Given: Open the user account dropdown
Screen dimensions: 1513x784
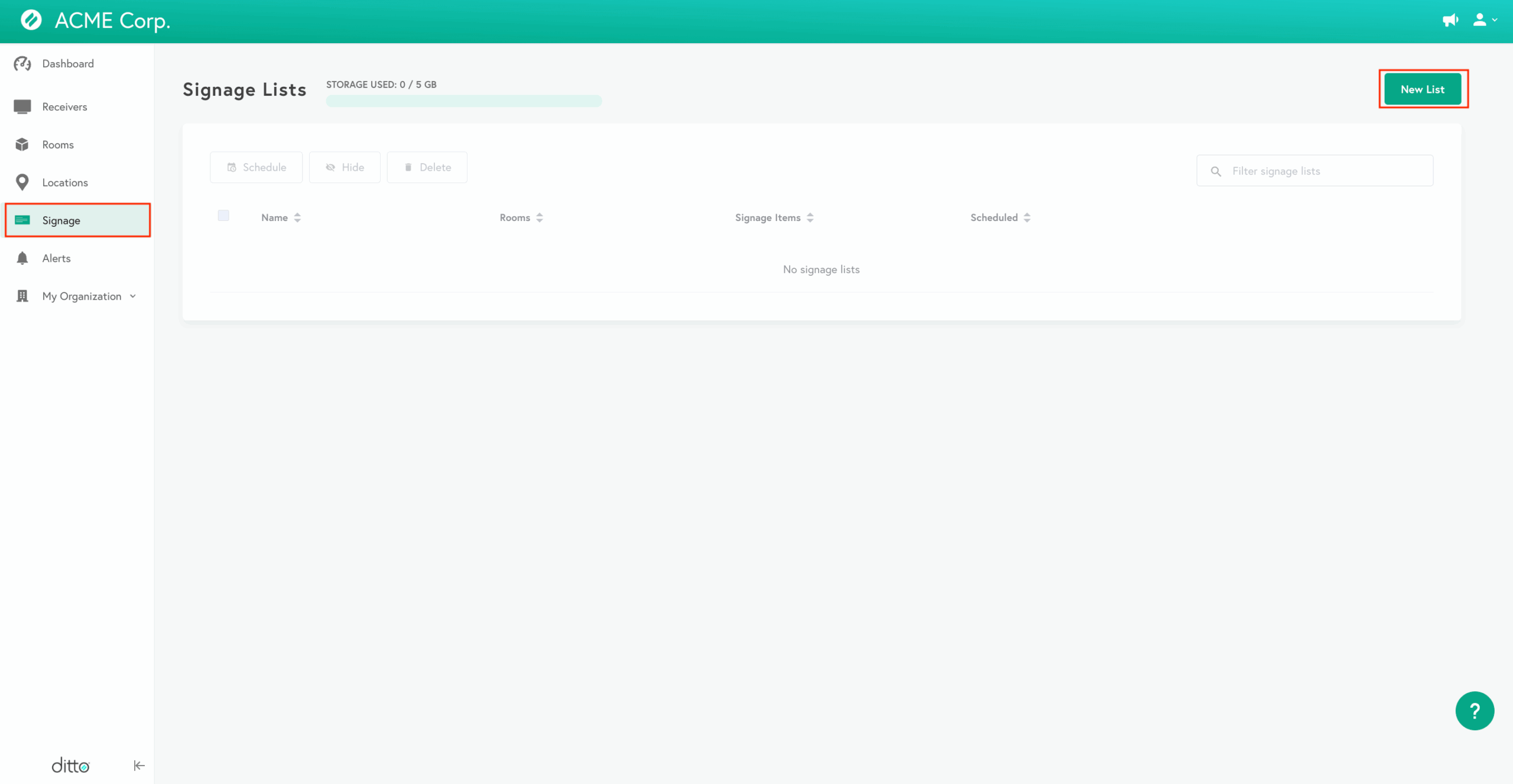Looking at the screenshot, I should [x=1484, y=21].
